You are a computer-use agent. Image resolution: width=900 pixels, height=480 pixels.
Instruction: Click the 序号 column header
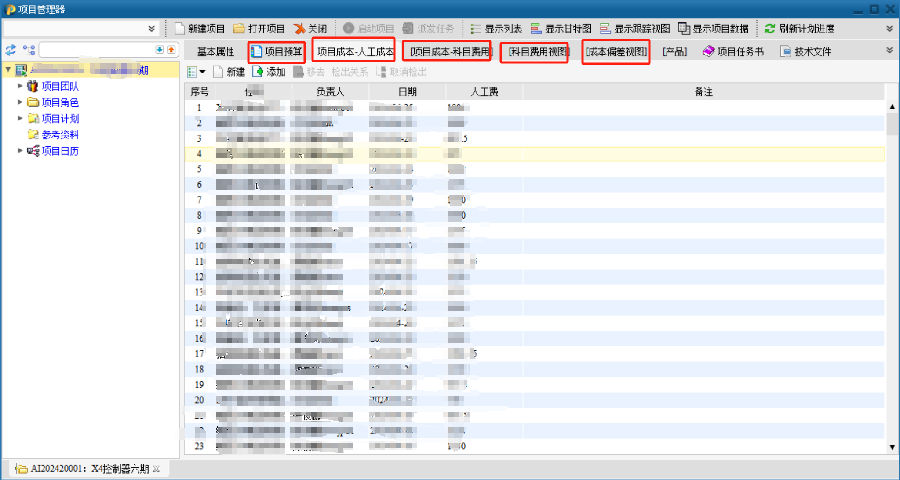point(199,92)
